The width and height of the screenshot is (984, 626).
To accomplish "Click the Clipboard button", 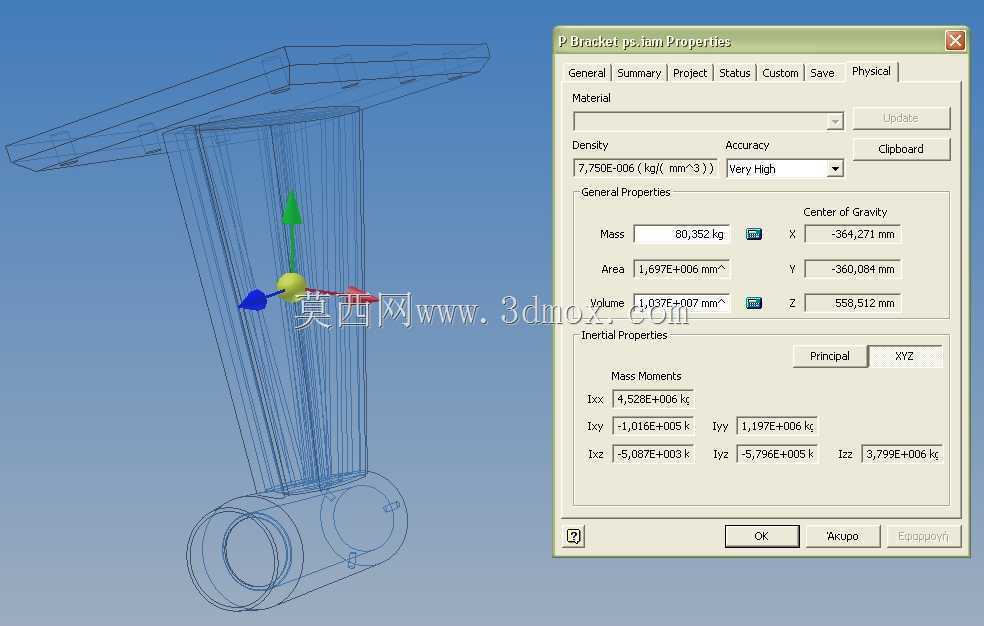I will 901,149.
